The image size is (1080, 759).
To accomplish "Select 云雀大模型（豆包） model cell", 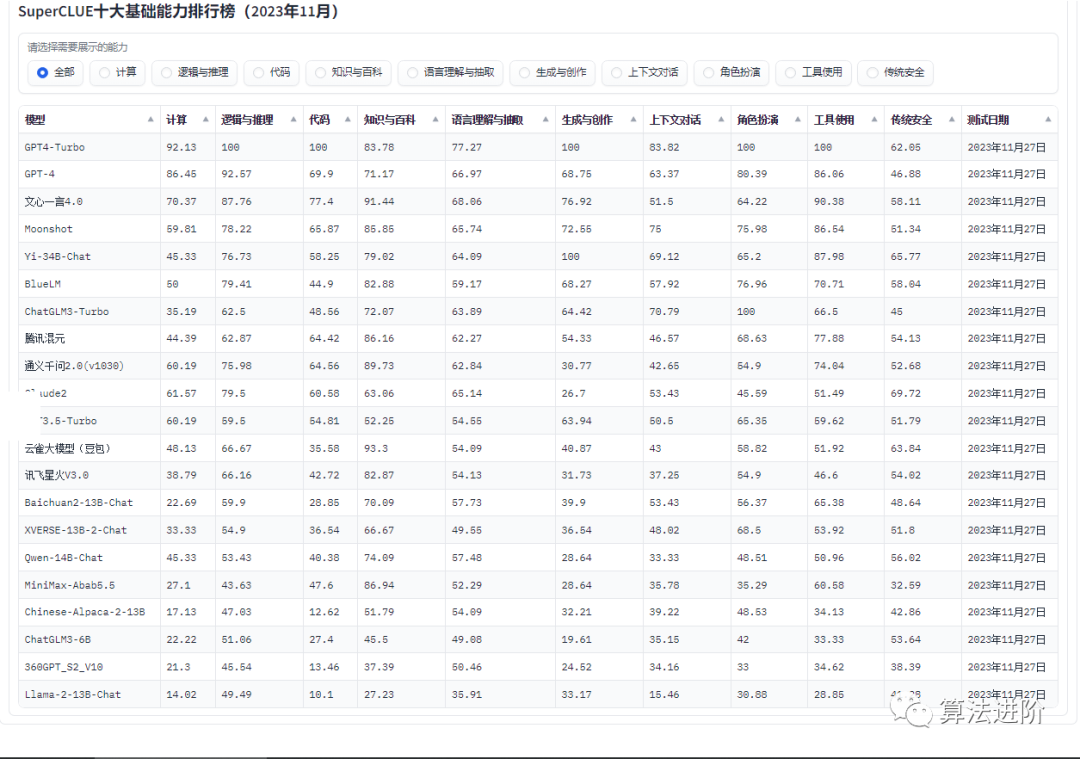I will (x=90, y=448).
